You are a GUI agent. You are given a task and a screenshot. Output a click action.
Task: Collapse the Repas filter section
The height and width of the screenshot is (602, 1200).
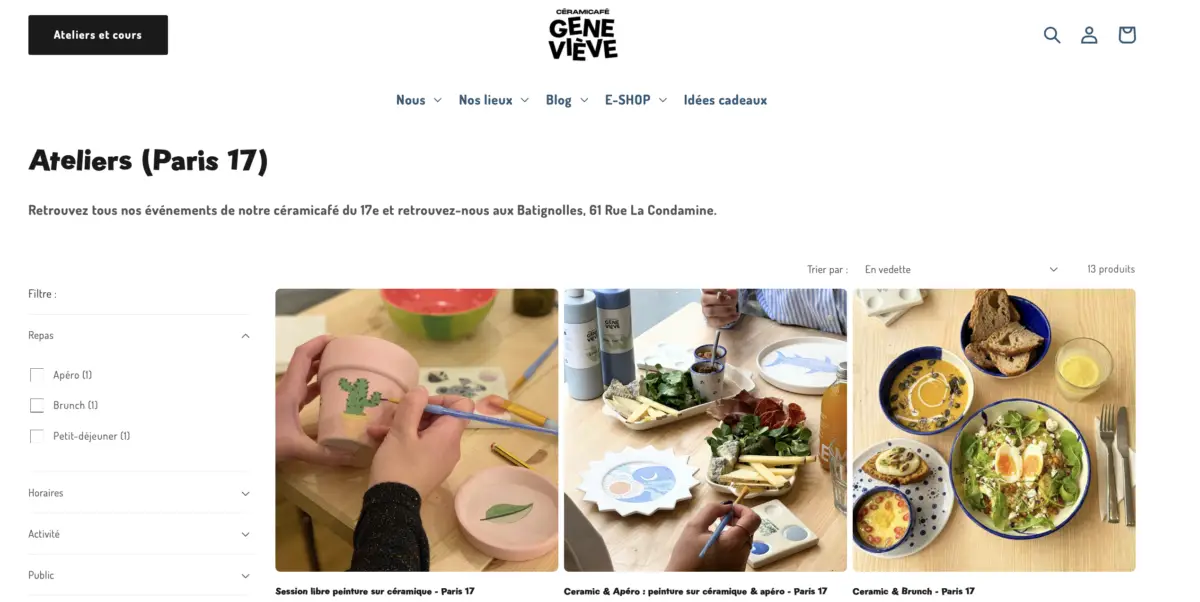[139, 336]
